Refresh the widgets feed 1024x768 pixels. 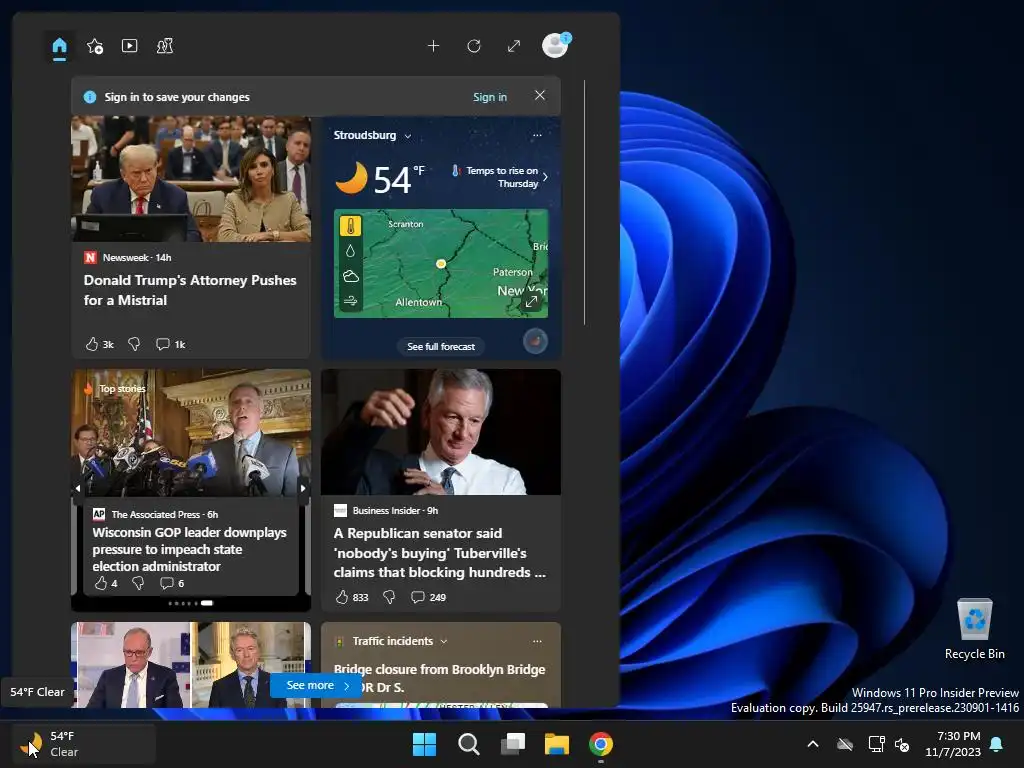(473, 46)
